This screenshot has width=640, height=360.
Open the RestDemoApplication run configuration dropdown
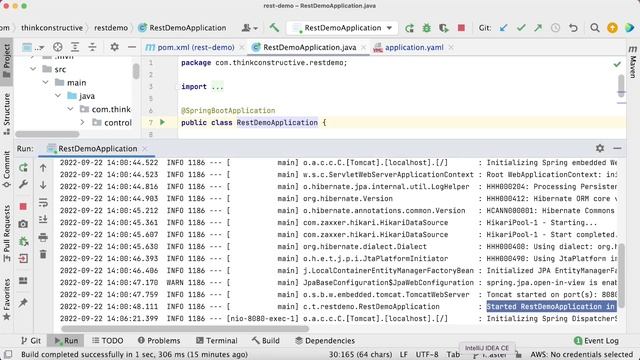coord(342,28)
